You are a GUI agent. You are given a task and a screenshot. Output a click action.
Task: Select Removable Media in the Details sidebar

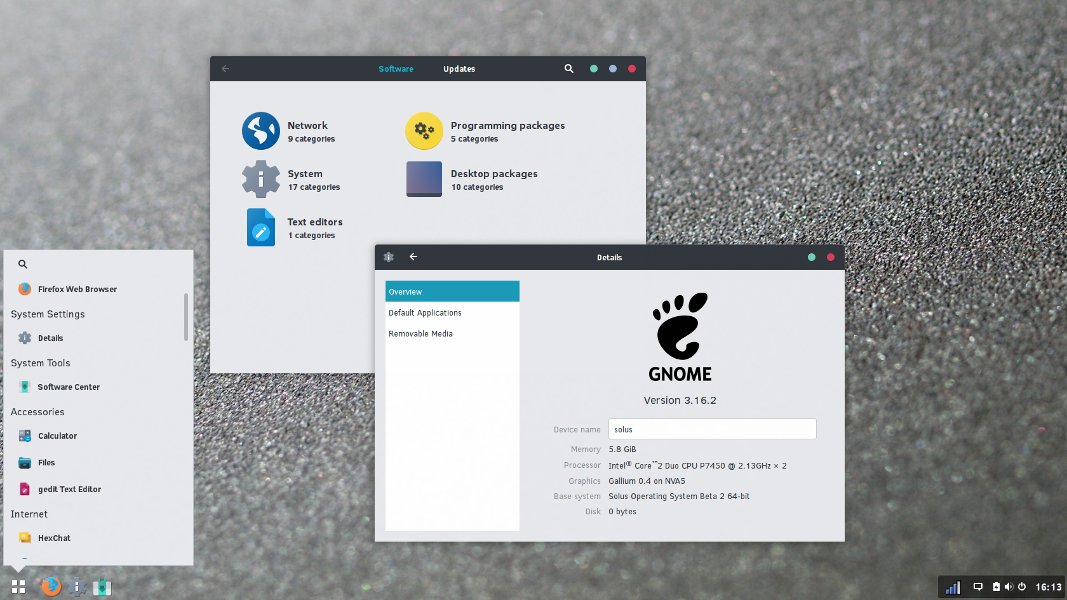453,334
